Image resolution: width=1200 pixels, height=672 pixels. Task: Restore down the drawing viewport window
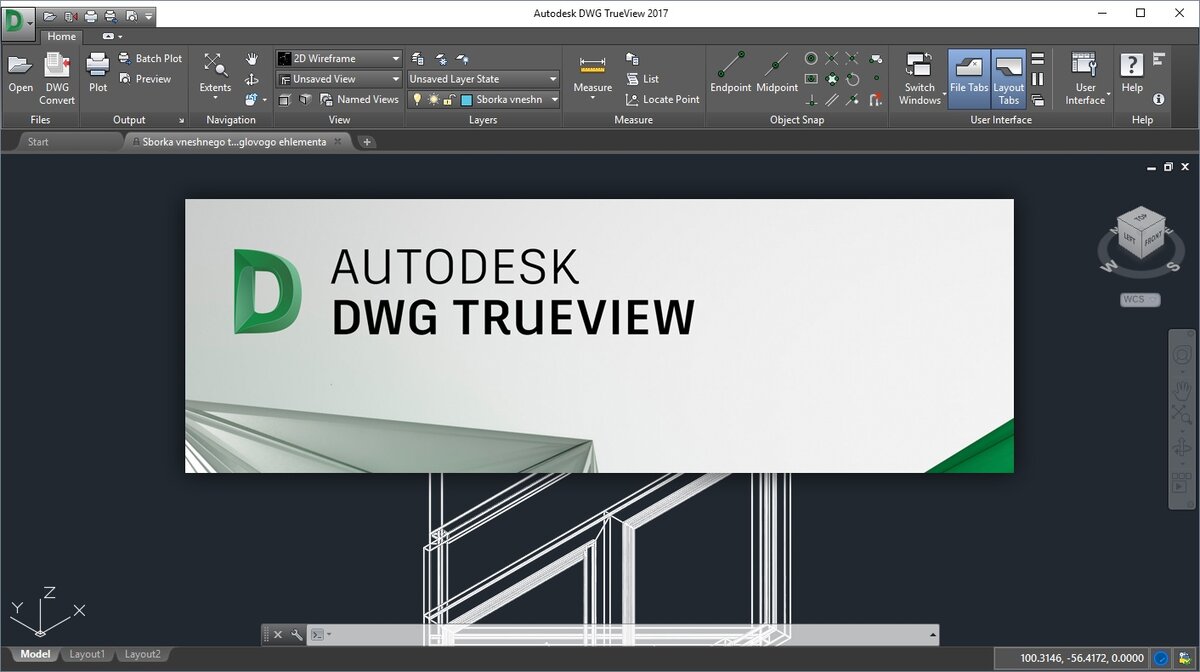point(1167,167)
